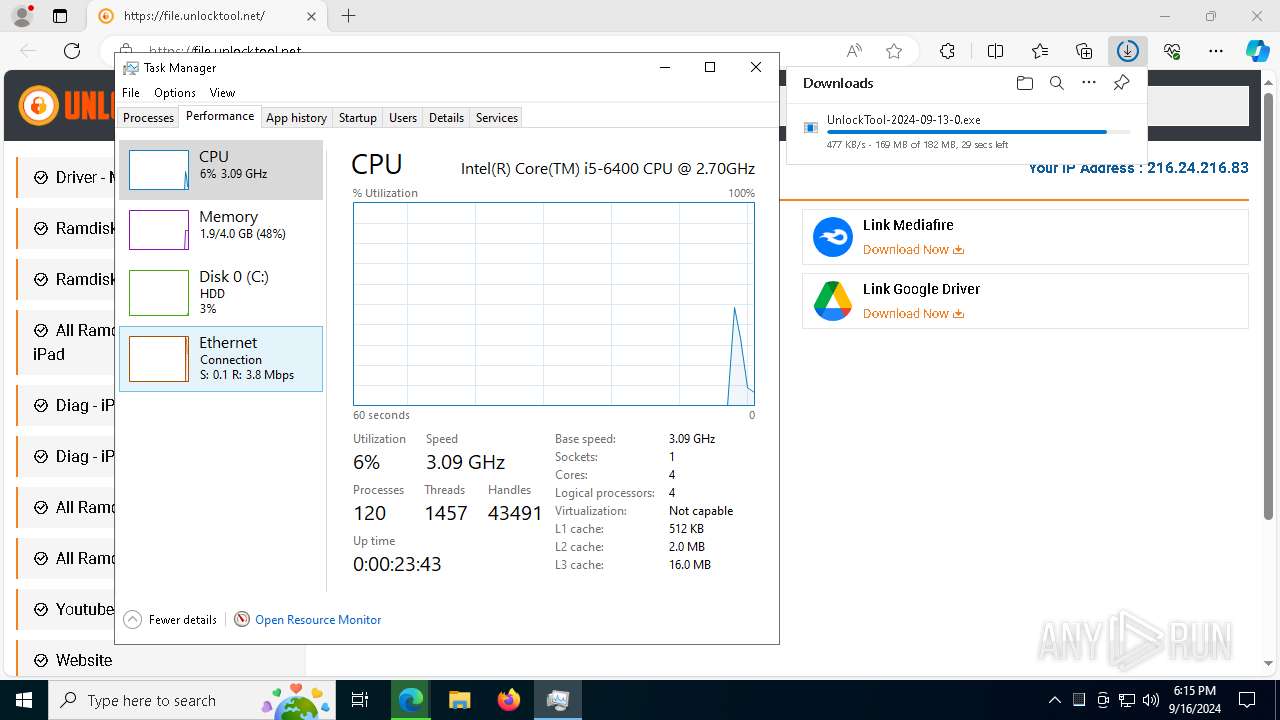Click Read aloud icon in address bar
The width and height of the screenshot is (1280, 720).
pos(854,51)
